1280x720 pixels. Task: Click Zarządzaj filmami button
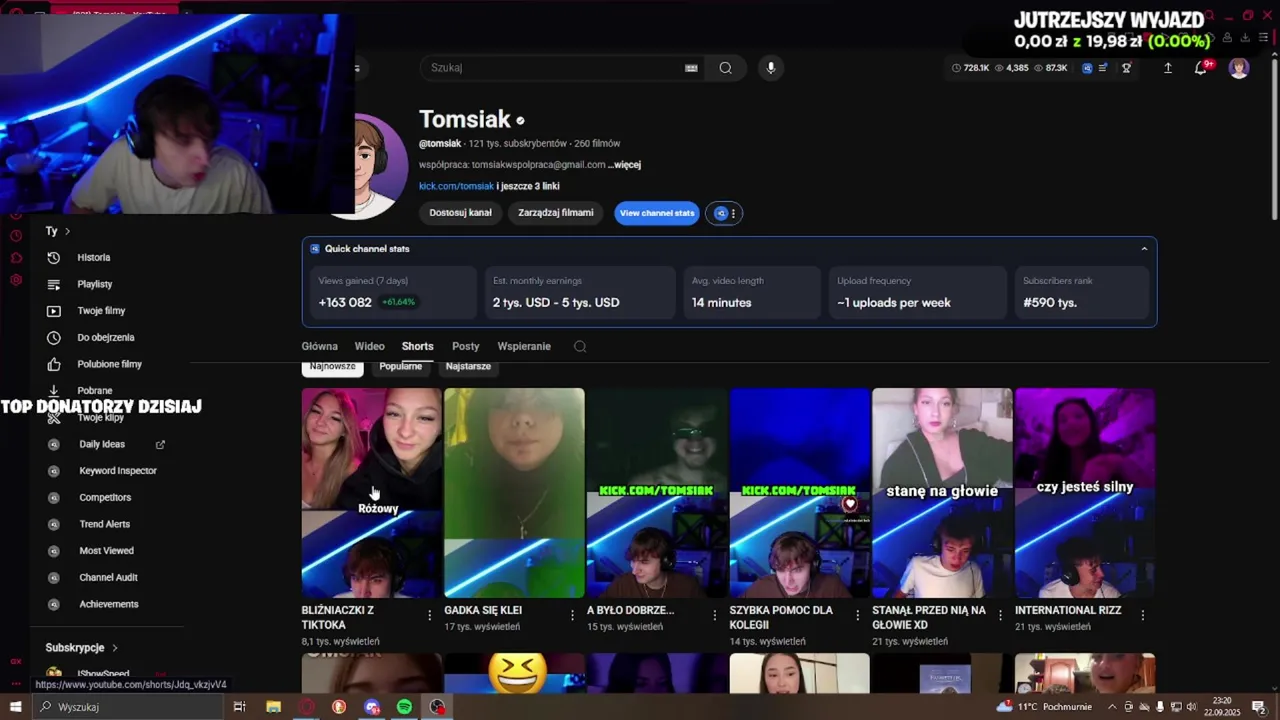pos(556,213)
